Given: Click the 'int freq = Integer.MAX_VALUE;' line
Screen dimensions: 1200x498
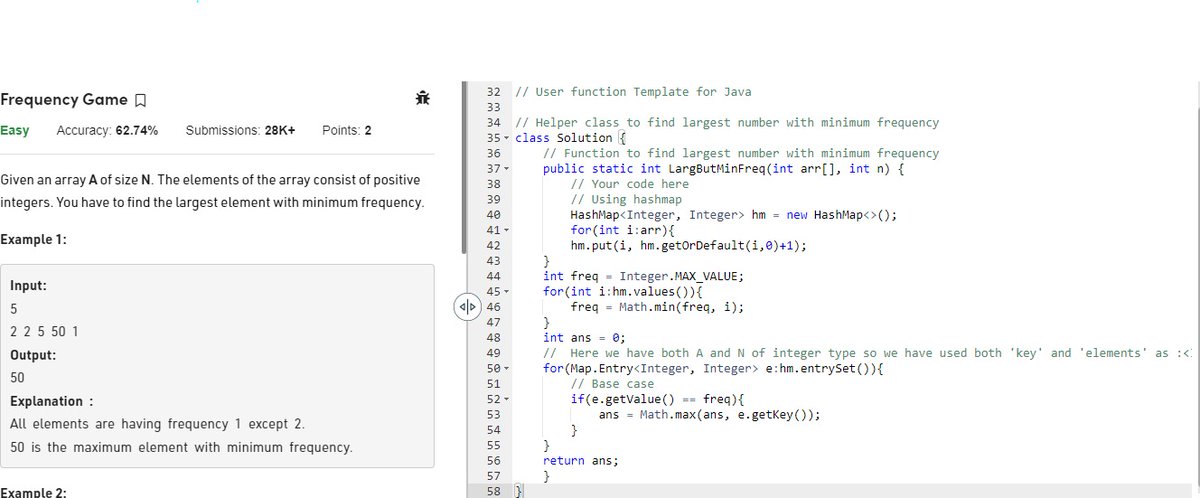Looking at the screenshot, I should coord(644,276).
